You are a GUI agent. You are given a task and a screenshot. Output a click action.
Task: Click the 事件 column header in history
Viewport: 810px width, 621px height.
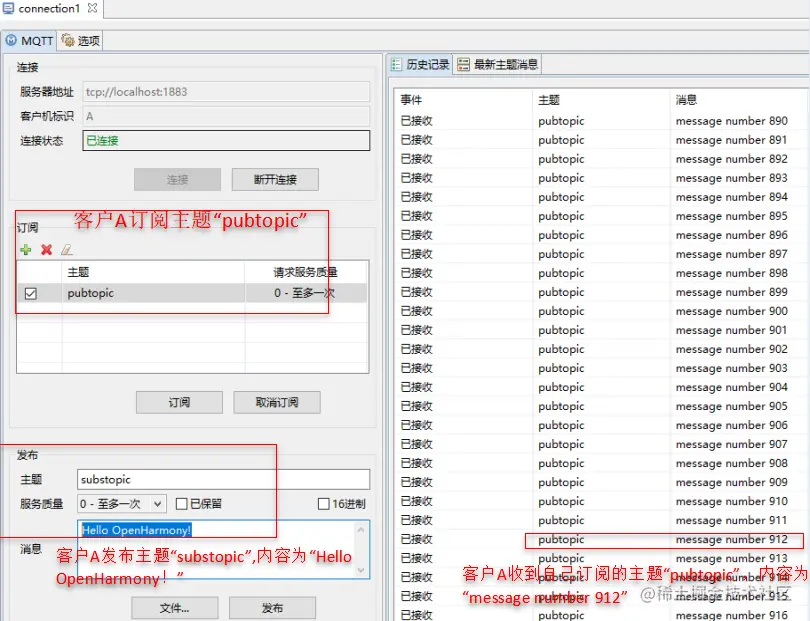(463, 100)
